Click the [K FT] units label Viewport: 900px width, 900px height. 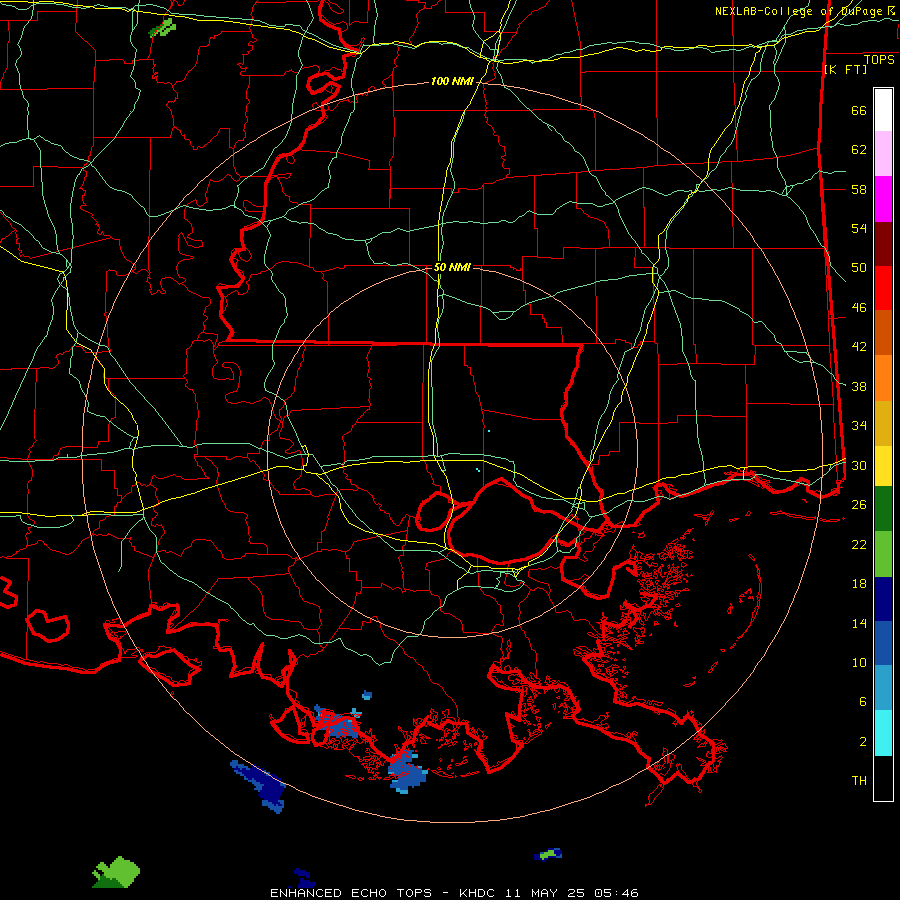[x=845, y=69]
